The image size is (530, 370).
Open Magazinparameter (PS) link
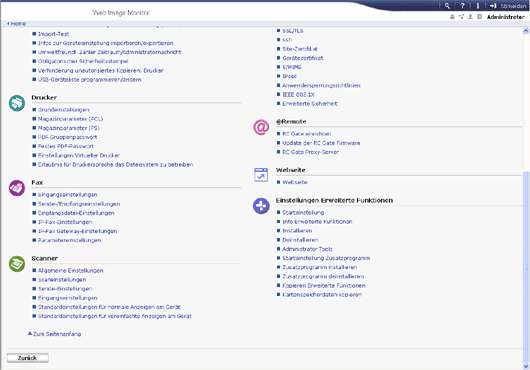(x=69, y=128)
